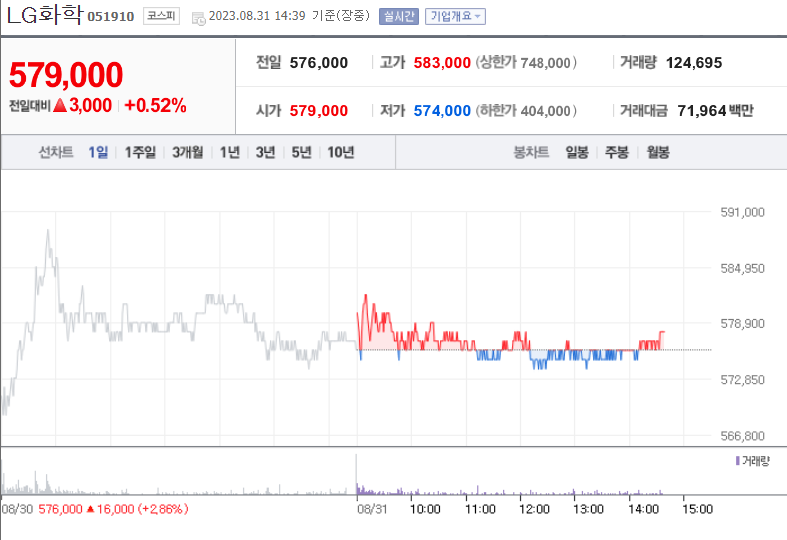The image size is (787, 540).
Task: Click the LG화학 stock name heading
Action: (x=44, y=15)
